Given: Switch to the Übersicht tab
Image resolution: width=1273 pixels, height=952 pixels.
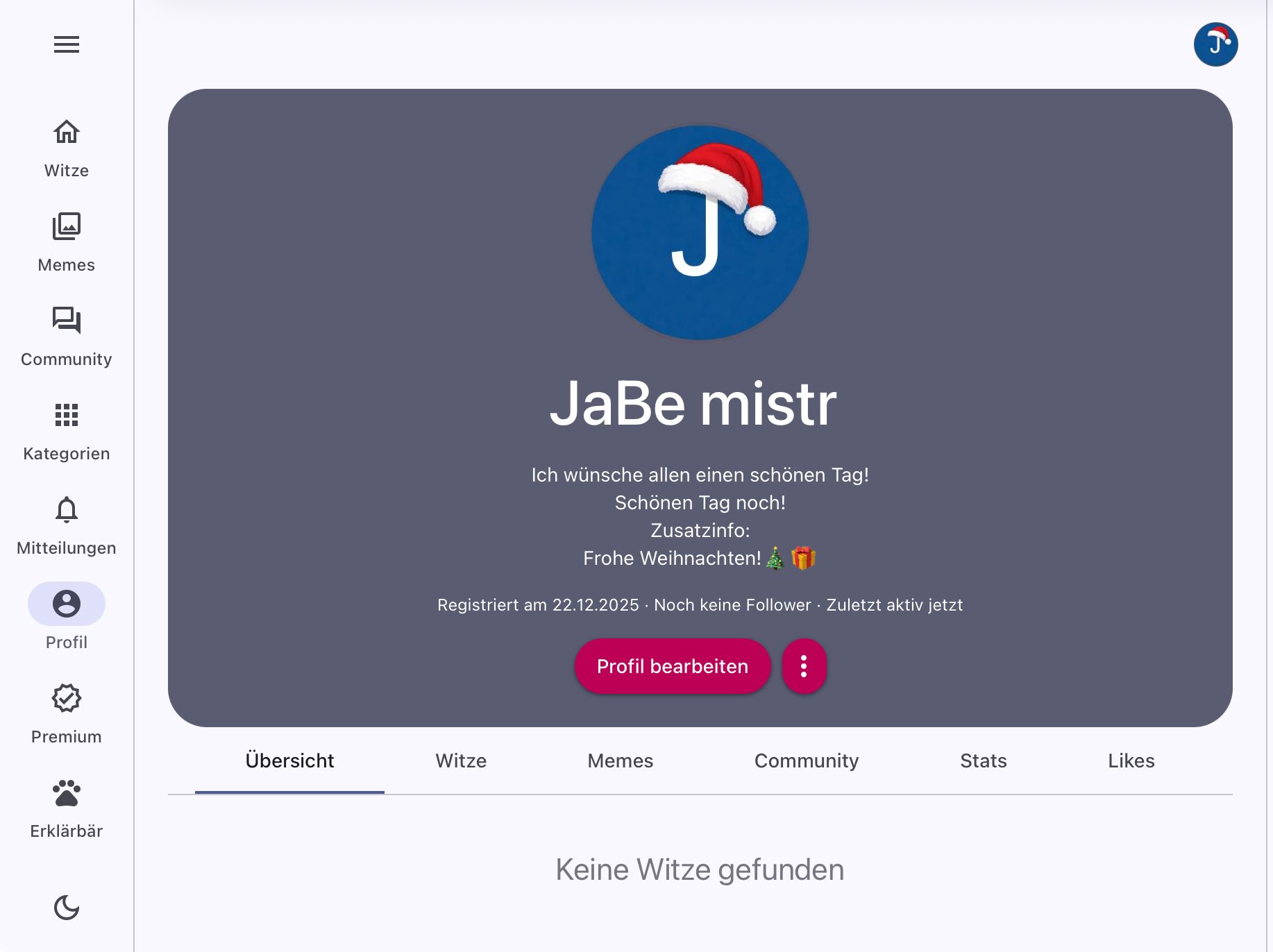Looking at the screenshot, I should pos(289,761).
